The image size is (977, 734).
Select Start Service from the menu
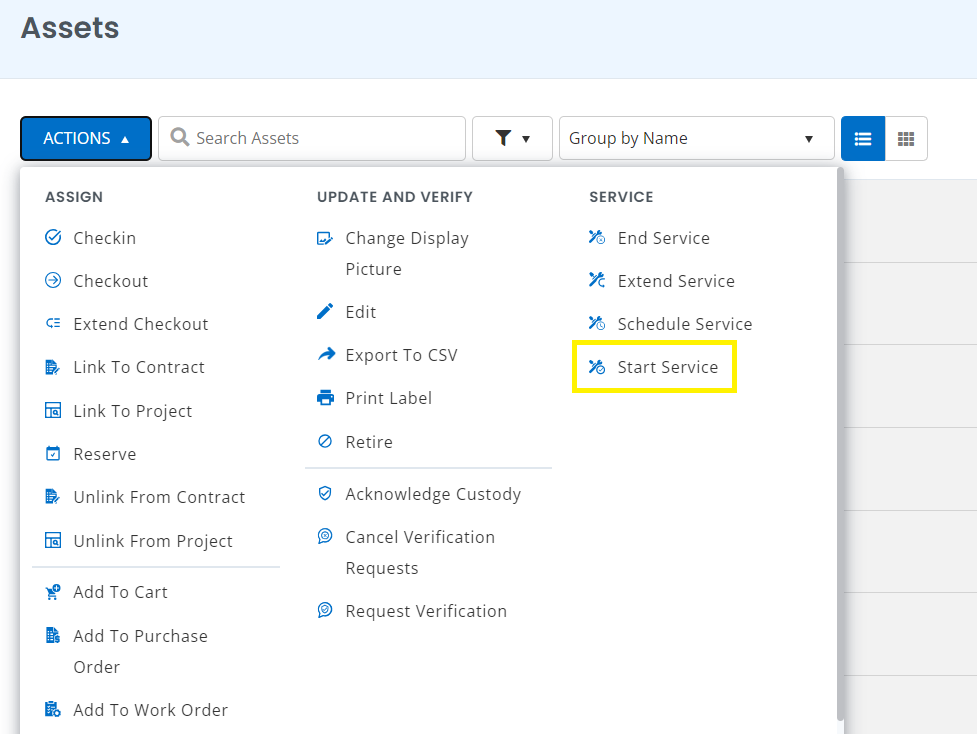667,367
